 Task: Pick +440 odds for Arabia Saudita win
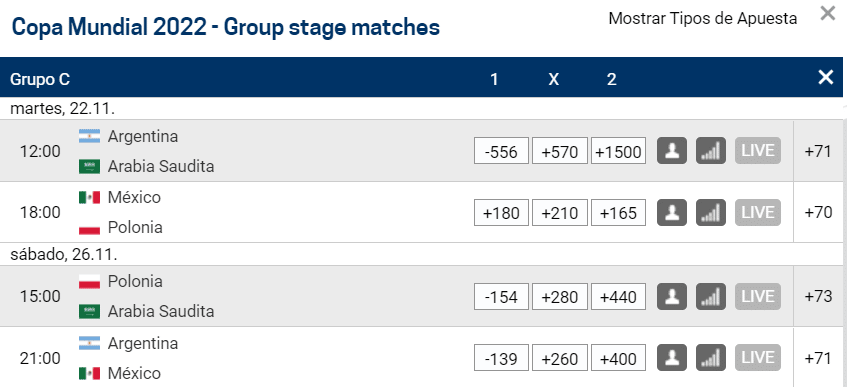click(x=619, y=297)
